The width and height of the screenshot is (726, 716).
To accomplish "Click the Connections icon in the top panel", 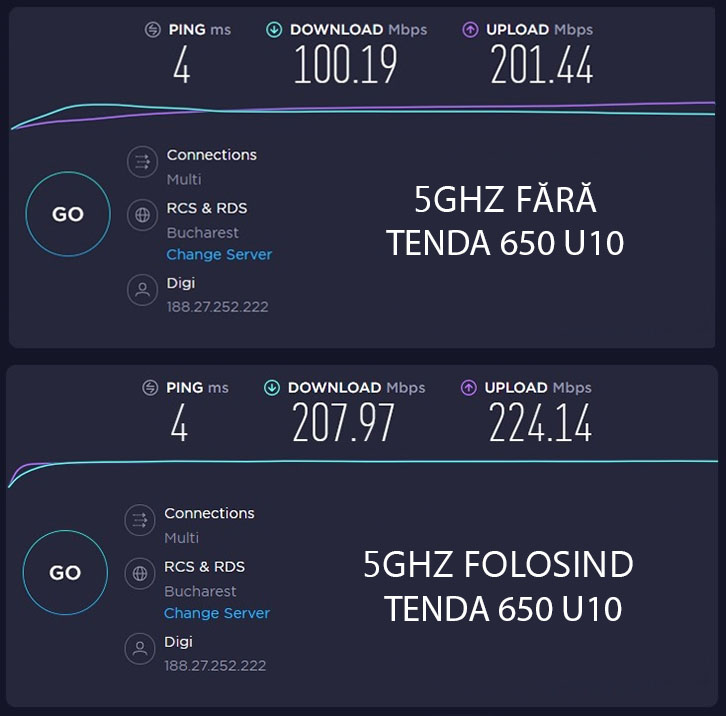I will pos(142,162).
